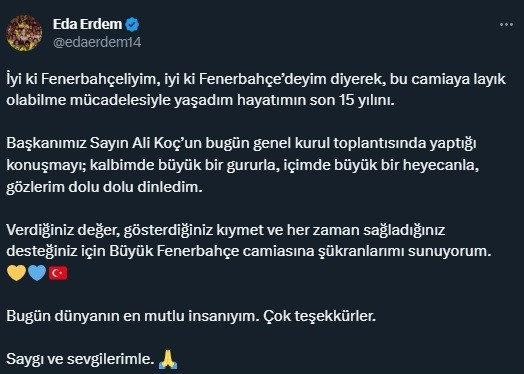Click the closing text "Saygı ve sevgilerimle"
524x374 pixels.
[80, 359]
